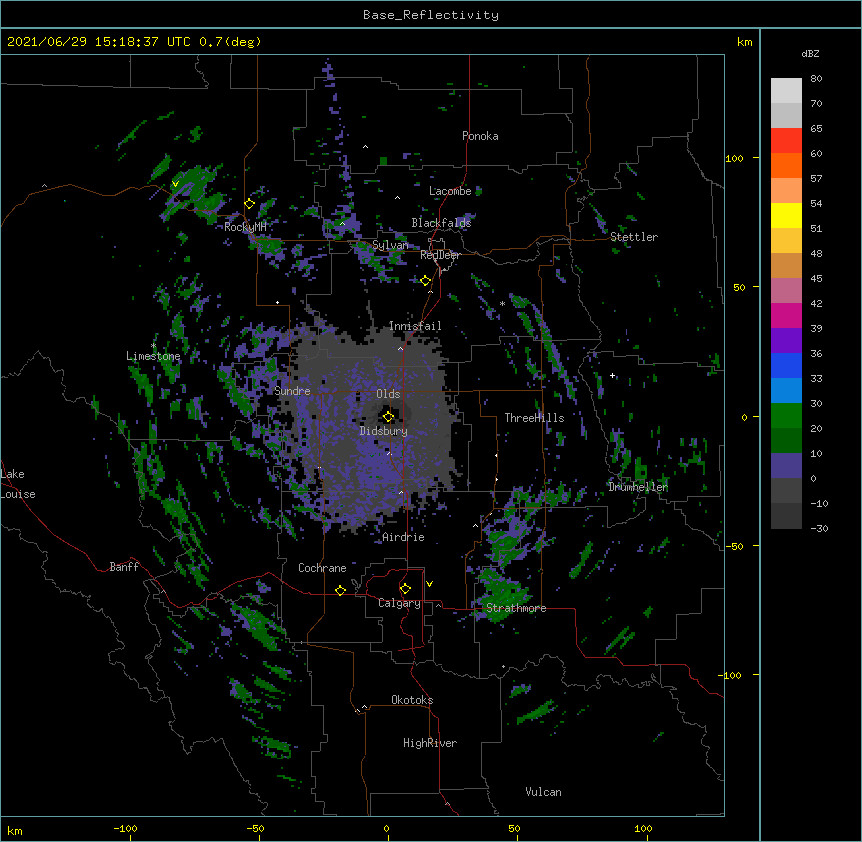Select the radar site diamond between Olds and Didsbury

click(x=388, y=416)
